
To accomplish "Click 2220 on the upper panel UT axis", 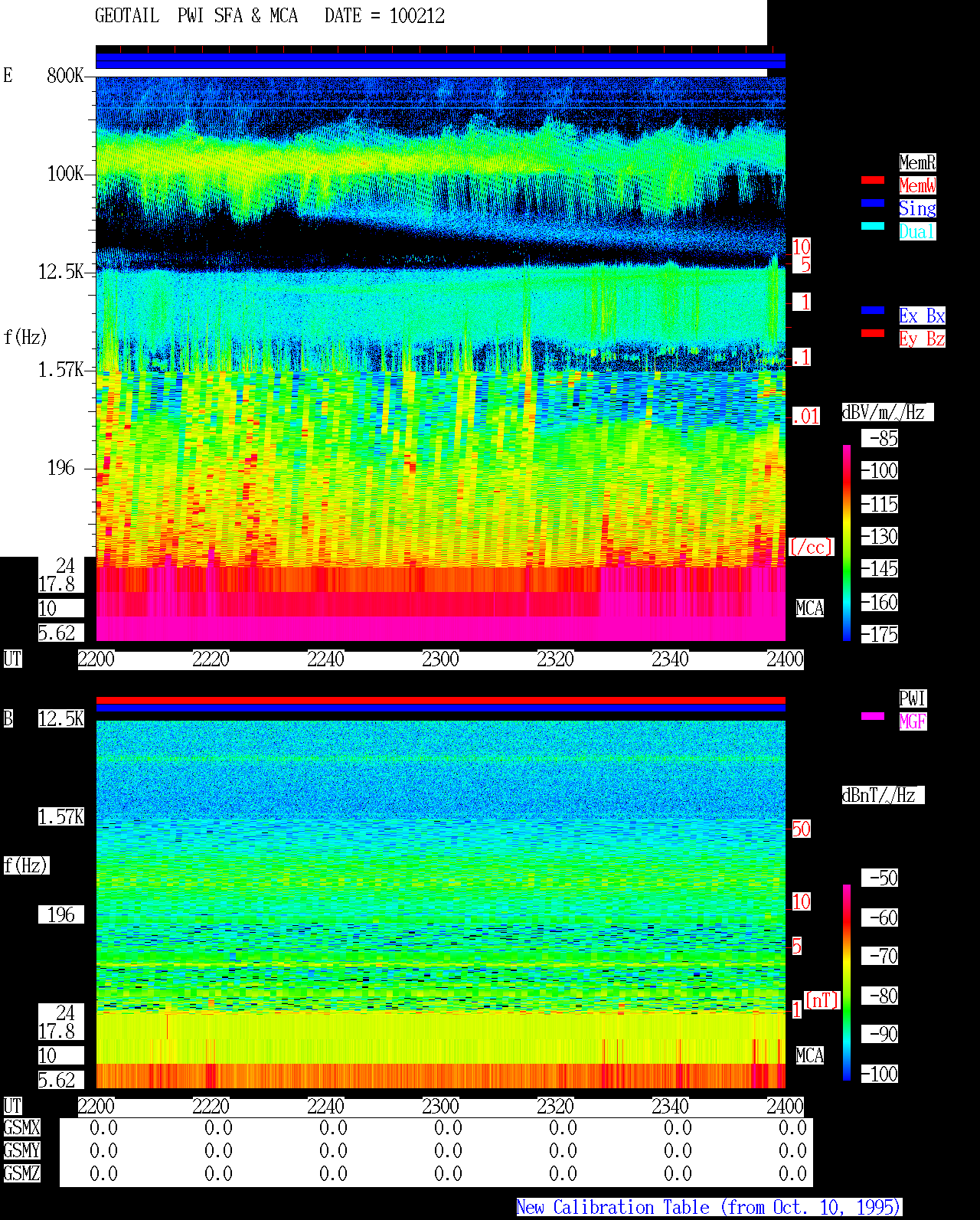I will [211, 659].
